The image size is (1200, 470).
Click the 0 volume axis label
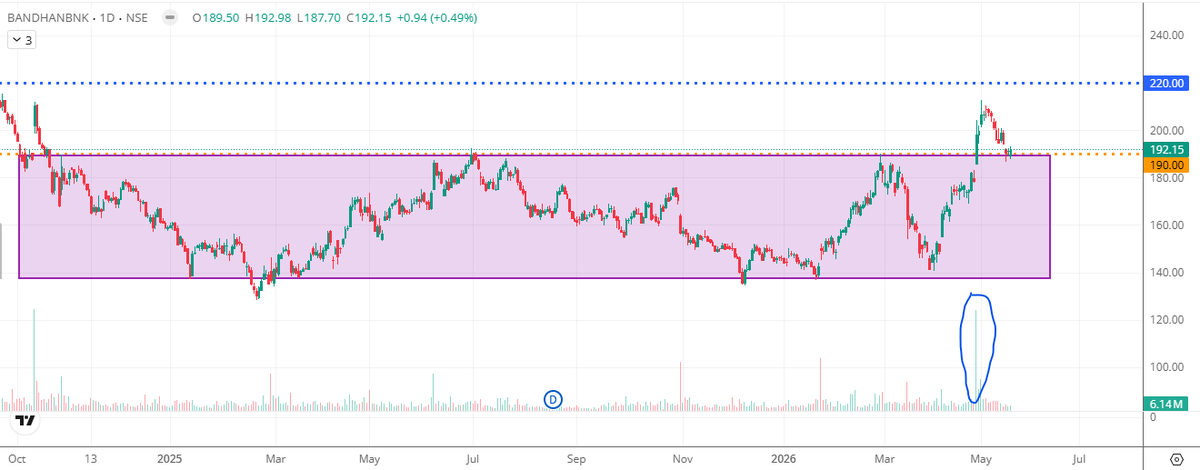point(1153,417)
